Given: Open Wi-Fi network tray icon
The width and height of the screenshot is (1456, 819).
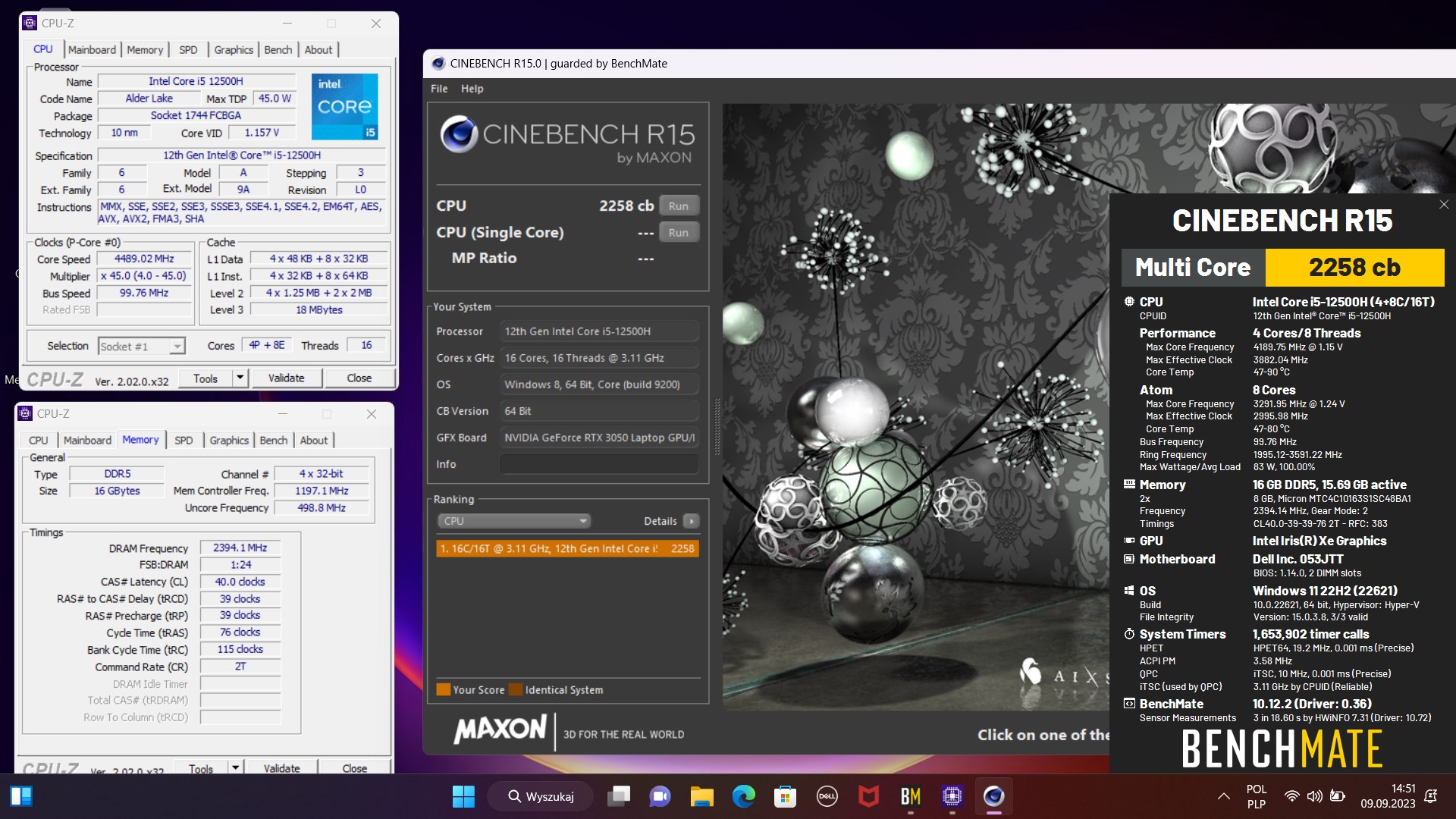Looking at the screenshot, I should pos(1291,796).
